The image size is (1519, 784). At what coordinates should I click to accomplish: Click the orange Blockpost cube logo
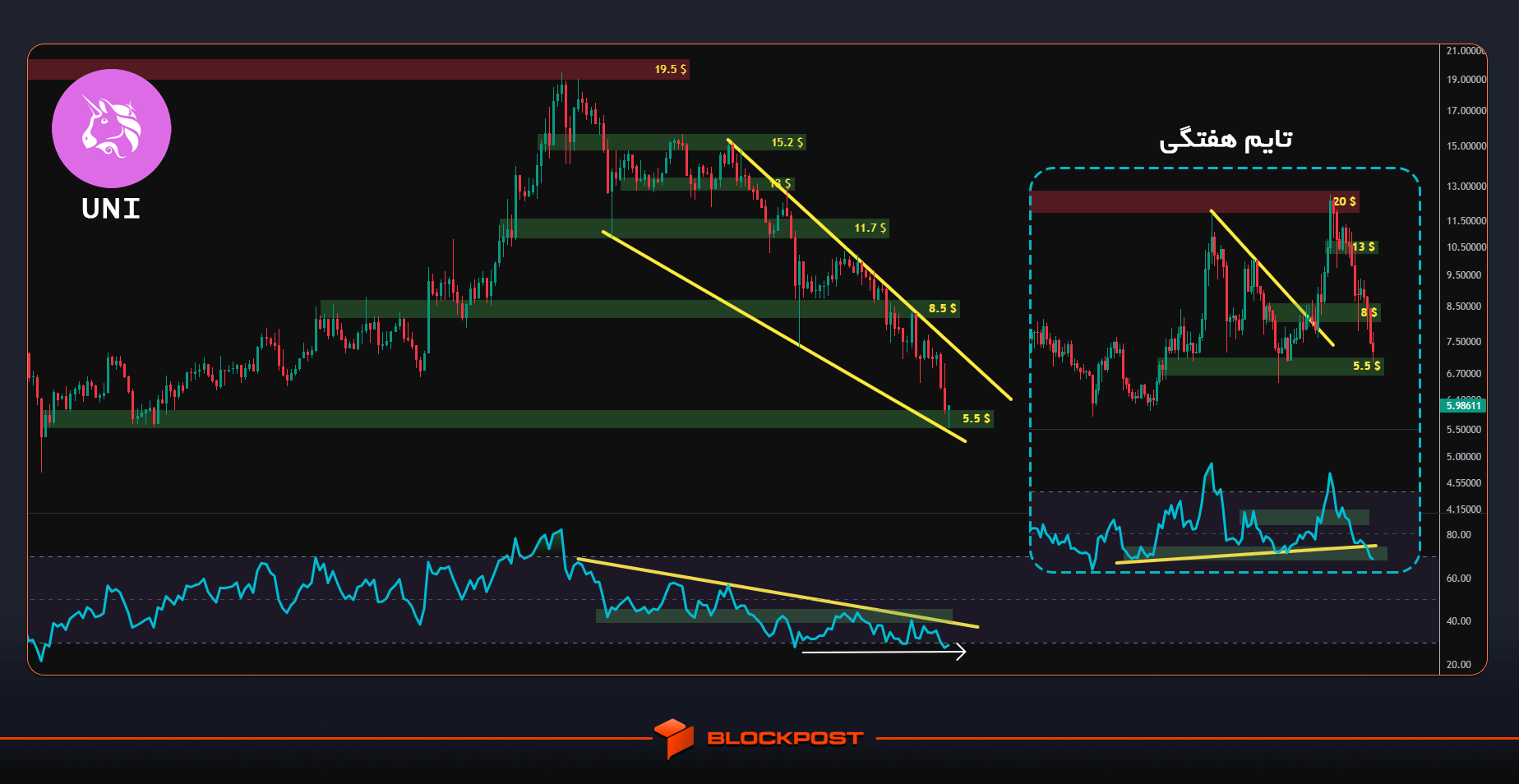click(675, 738)
